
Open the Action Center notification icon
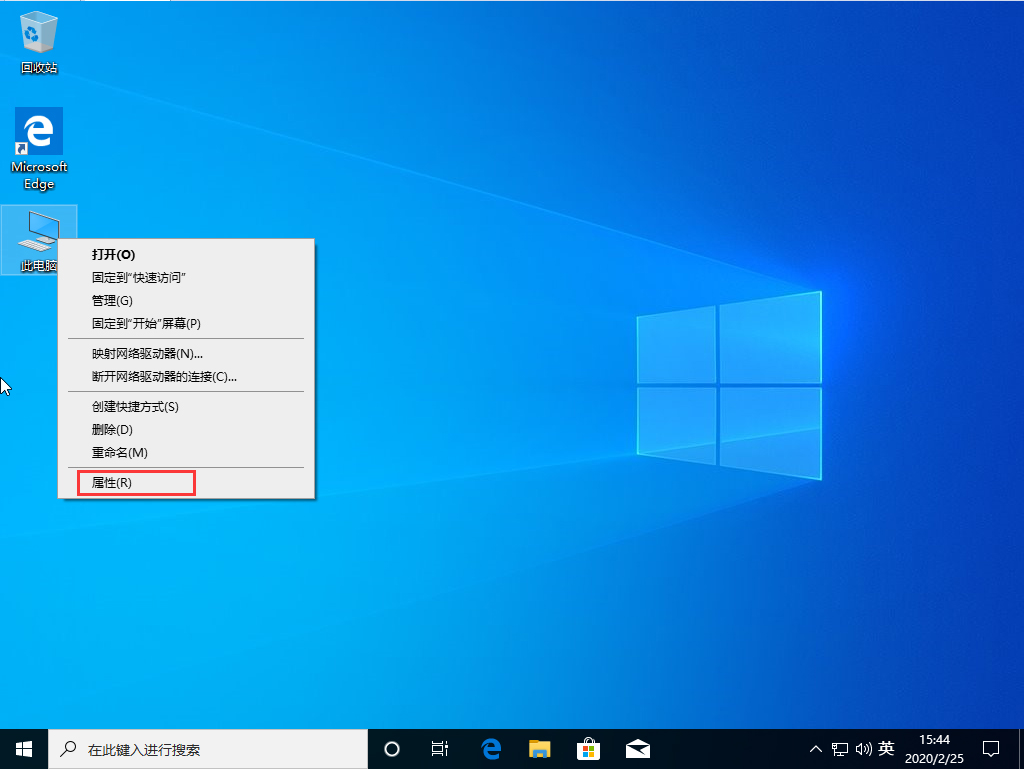[x=991, y=748]
